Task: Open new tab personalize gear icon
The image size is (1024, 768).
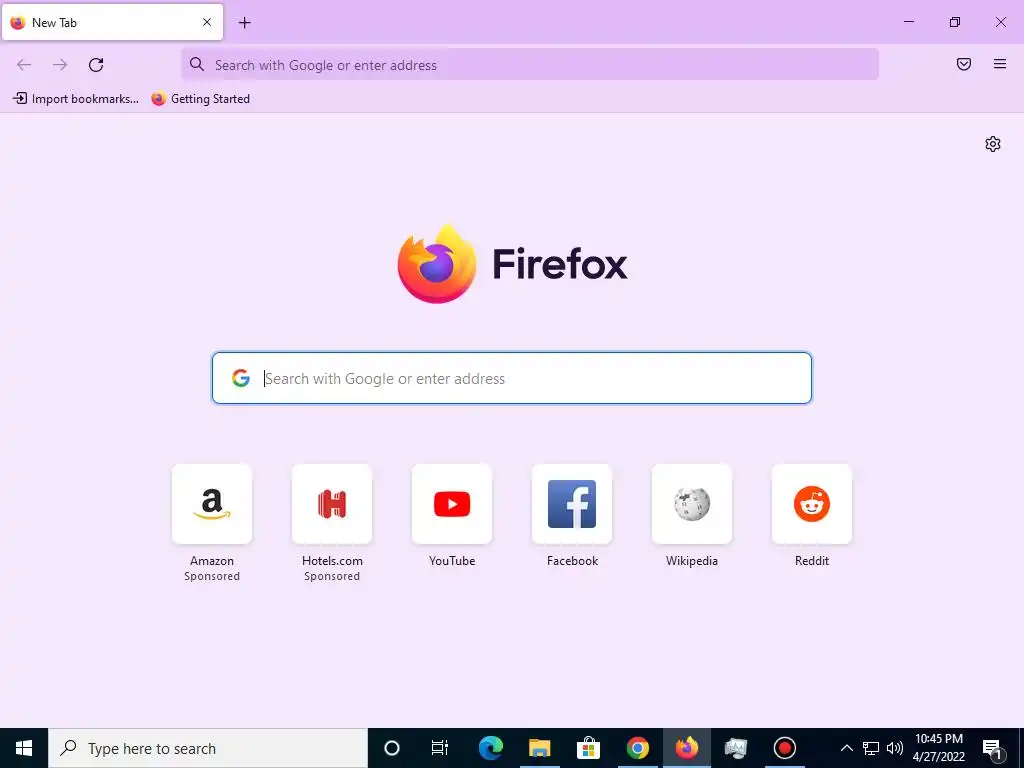Action: pos(993,144)
